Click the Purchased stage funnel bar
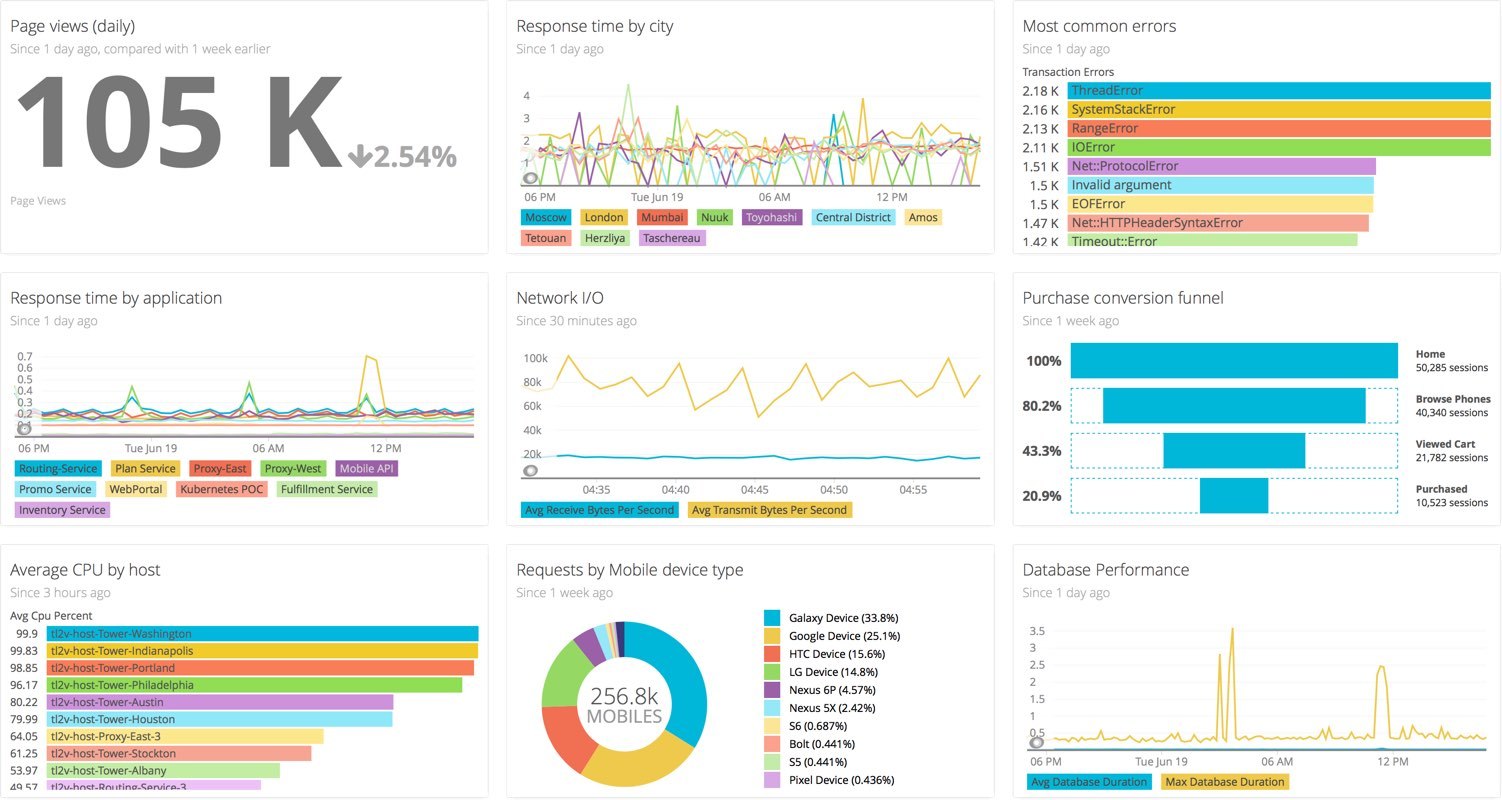The height and width of the screenshot is (800, 1502). pyautogui.click(x=1236, y=495)
